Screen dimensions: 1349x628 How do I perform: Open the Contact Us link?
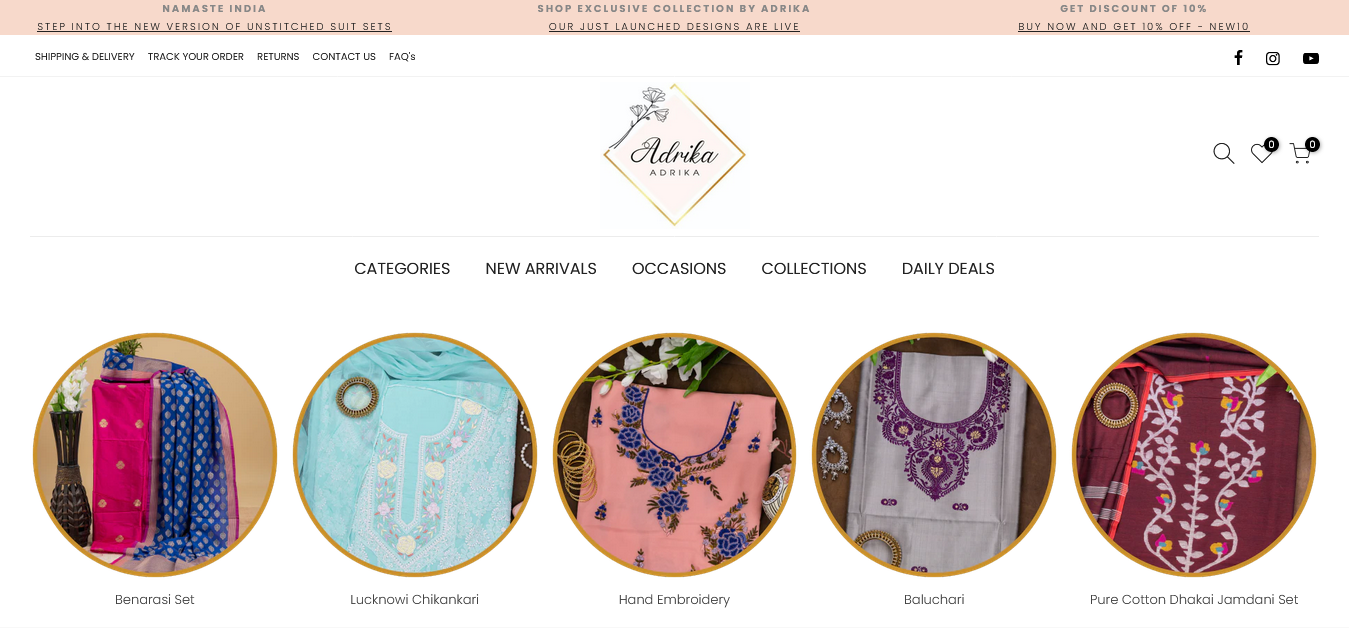click(344, 57)
